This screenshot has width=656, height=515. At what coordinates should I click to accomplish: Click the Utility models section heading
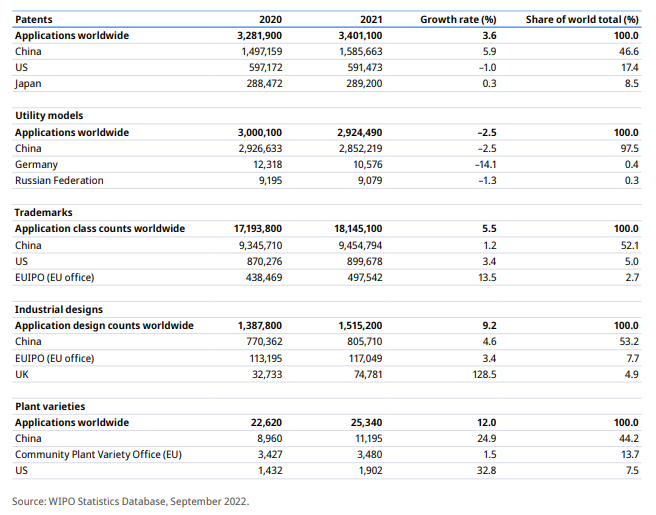(49, 115)
